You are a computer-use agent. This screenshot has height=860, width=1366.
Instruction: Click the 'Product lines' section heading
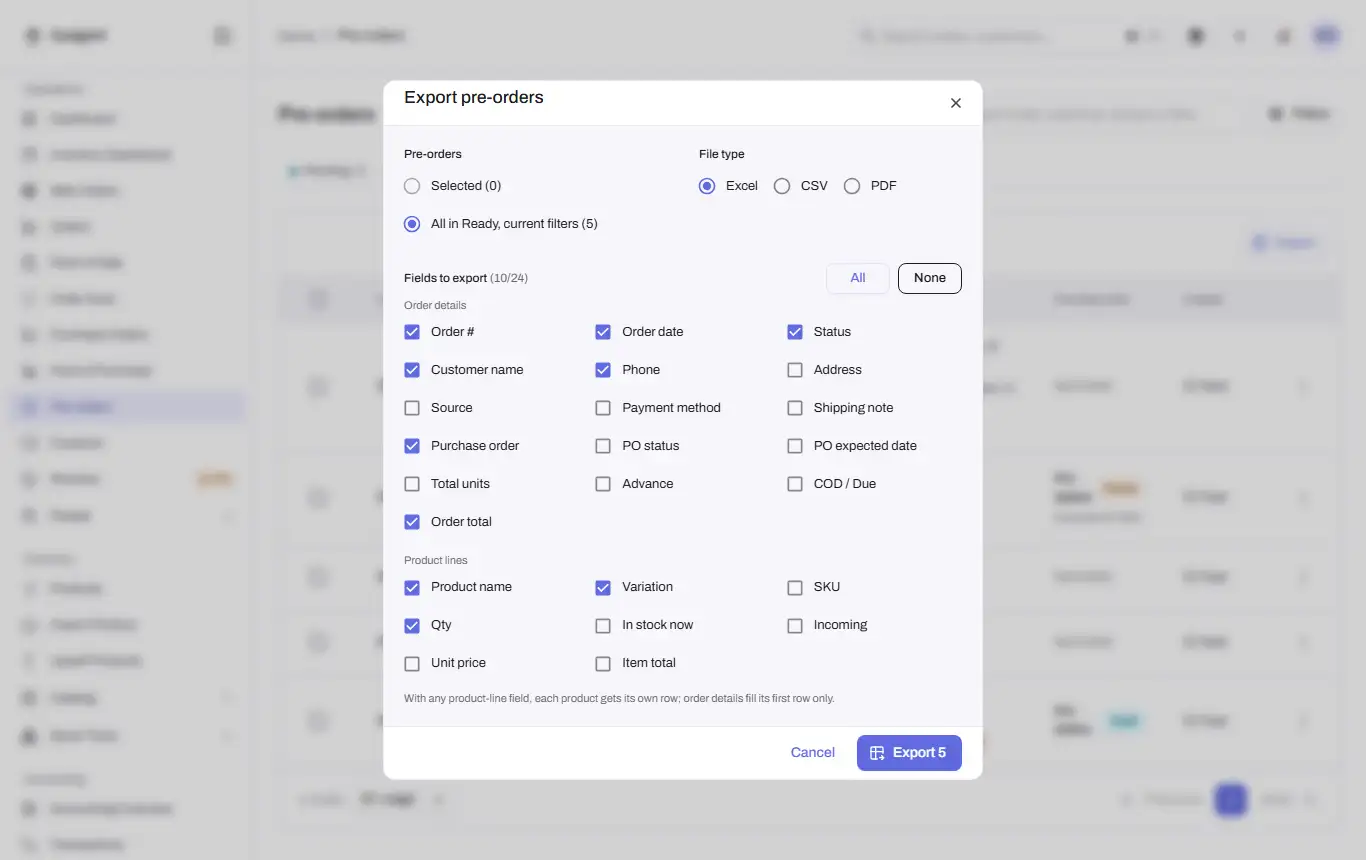coord(436,560)
